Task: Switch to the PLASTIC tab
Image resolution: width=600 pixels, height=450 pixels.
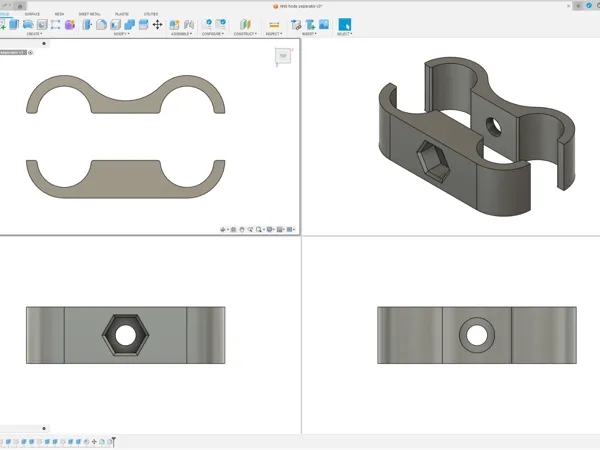Action: click(x=122, y=14)
